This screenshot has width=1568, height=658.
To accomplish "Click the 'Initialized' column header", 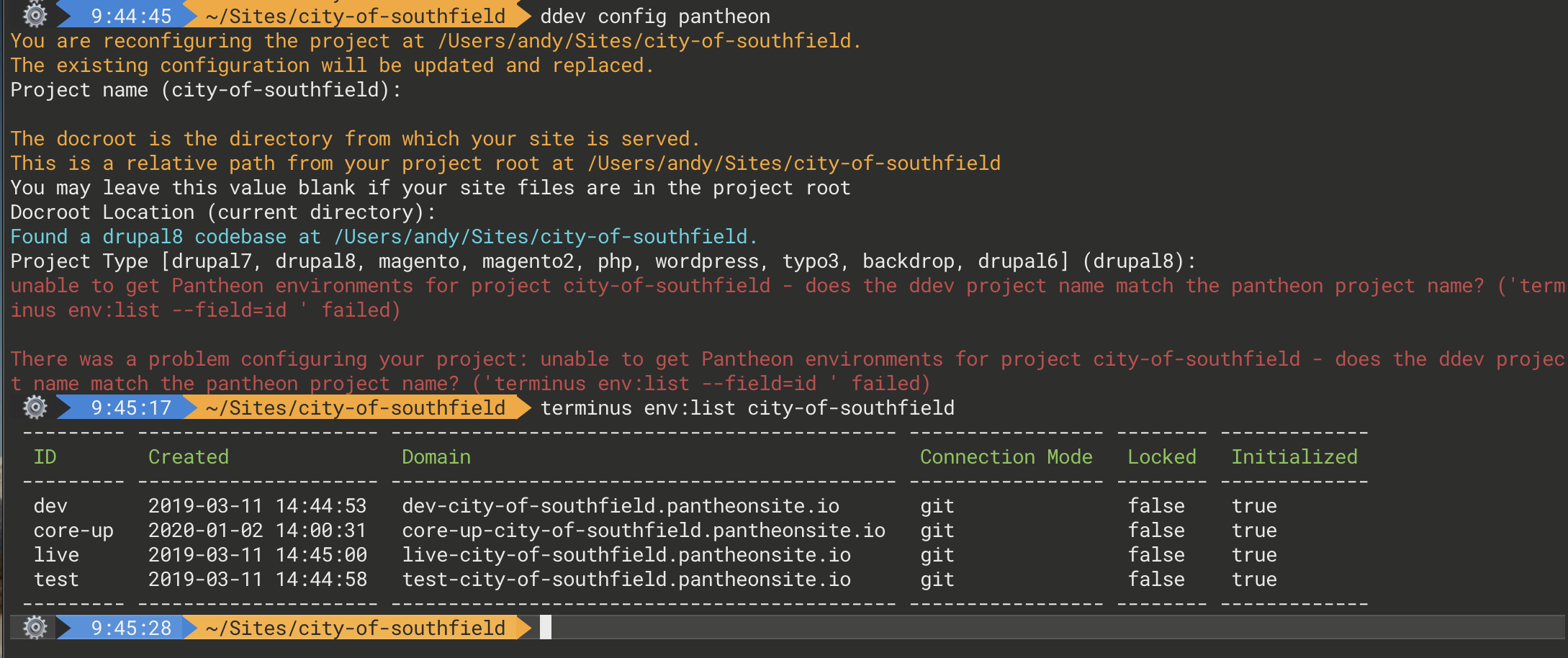I will tap(1294, 457).
